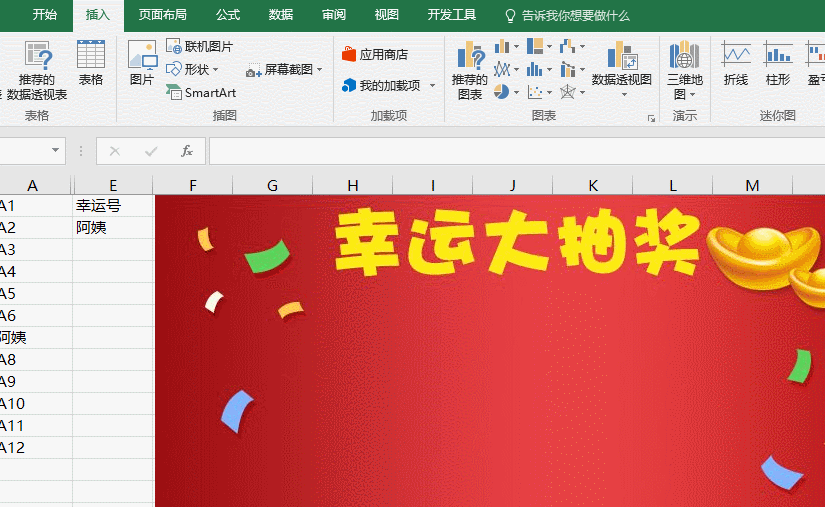Insert a statistic histogram chart
Image resolution: width=825 pixels, height=507 pixels.
[535, 69]
